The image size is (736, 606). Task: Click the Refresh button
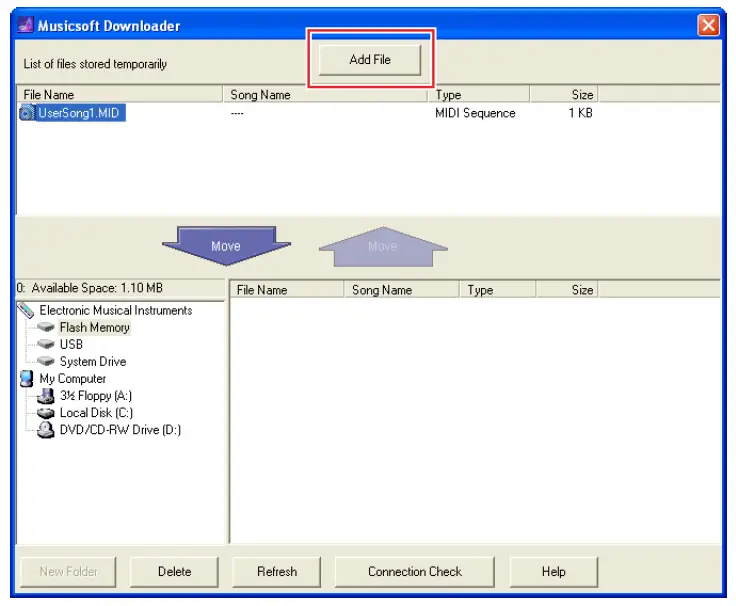(x=277, y=572)
